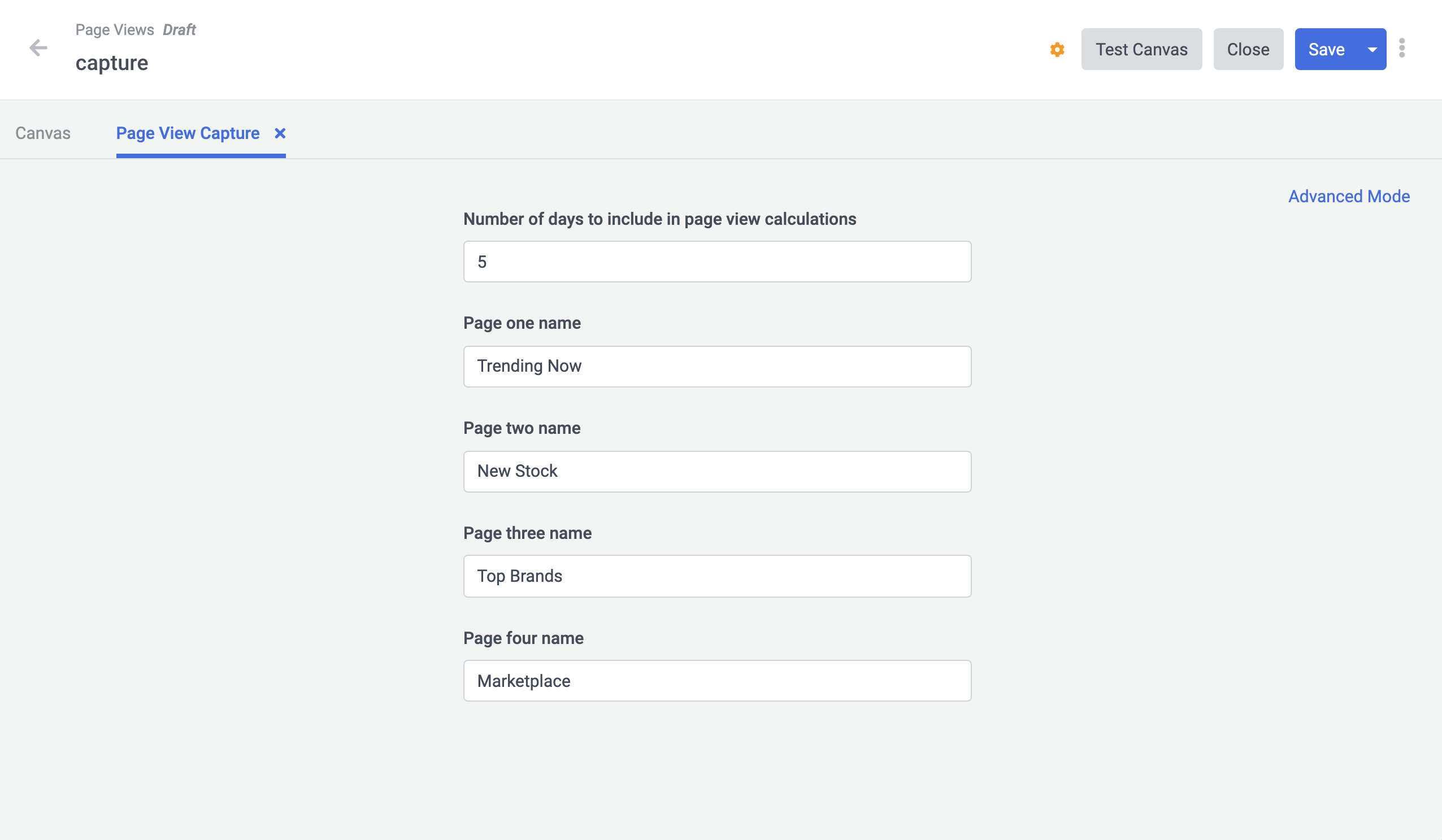1442x840 pixels.
Task: Click the New Stock input field
Action: [717, 472]
